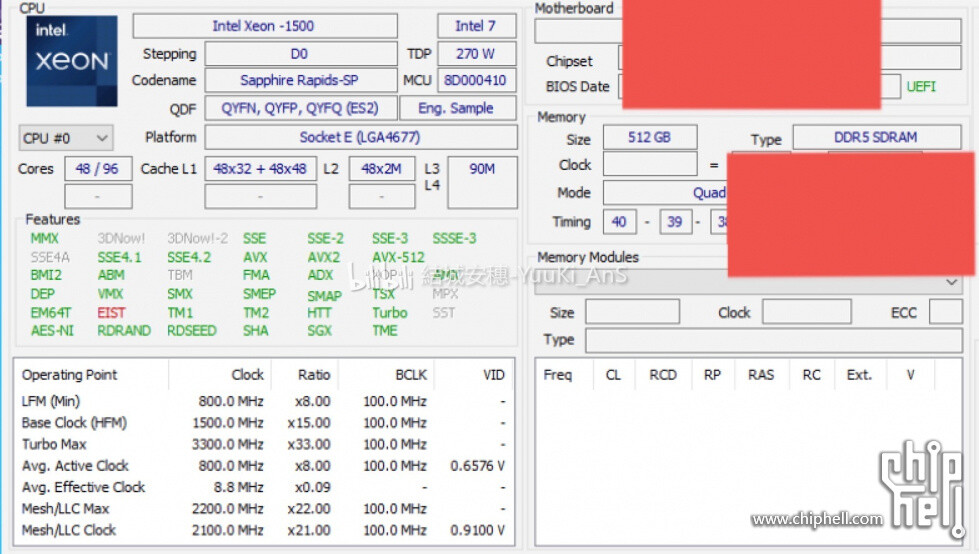This screenshot has width=979, height=554.
Task: Click the 270 W TDP field
Action: coord(477,54)
